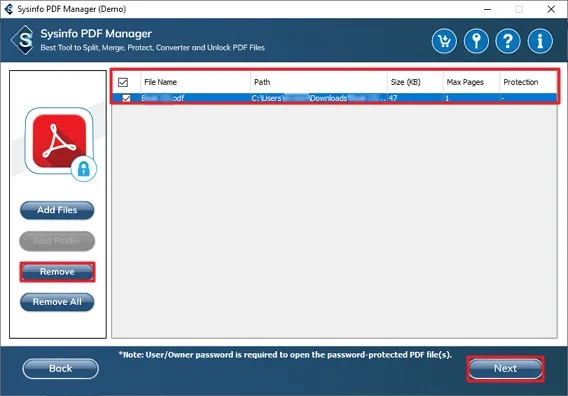
Task: Click the shopping cart buy icon
Action: 444,41
